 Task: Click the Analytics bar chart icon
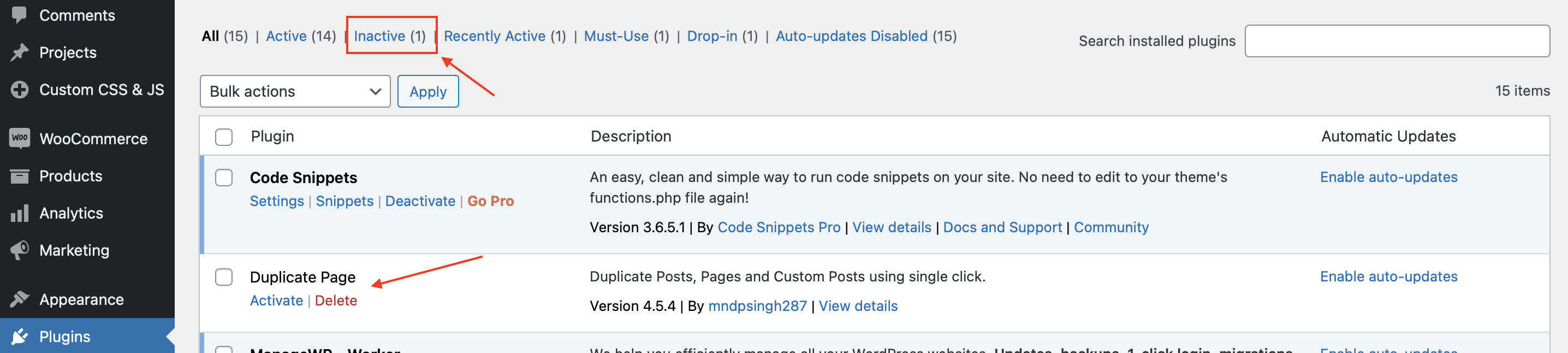pyautogui.click(x=20, y=214)
